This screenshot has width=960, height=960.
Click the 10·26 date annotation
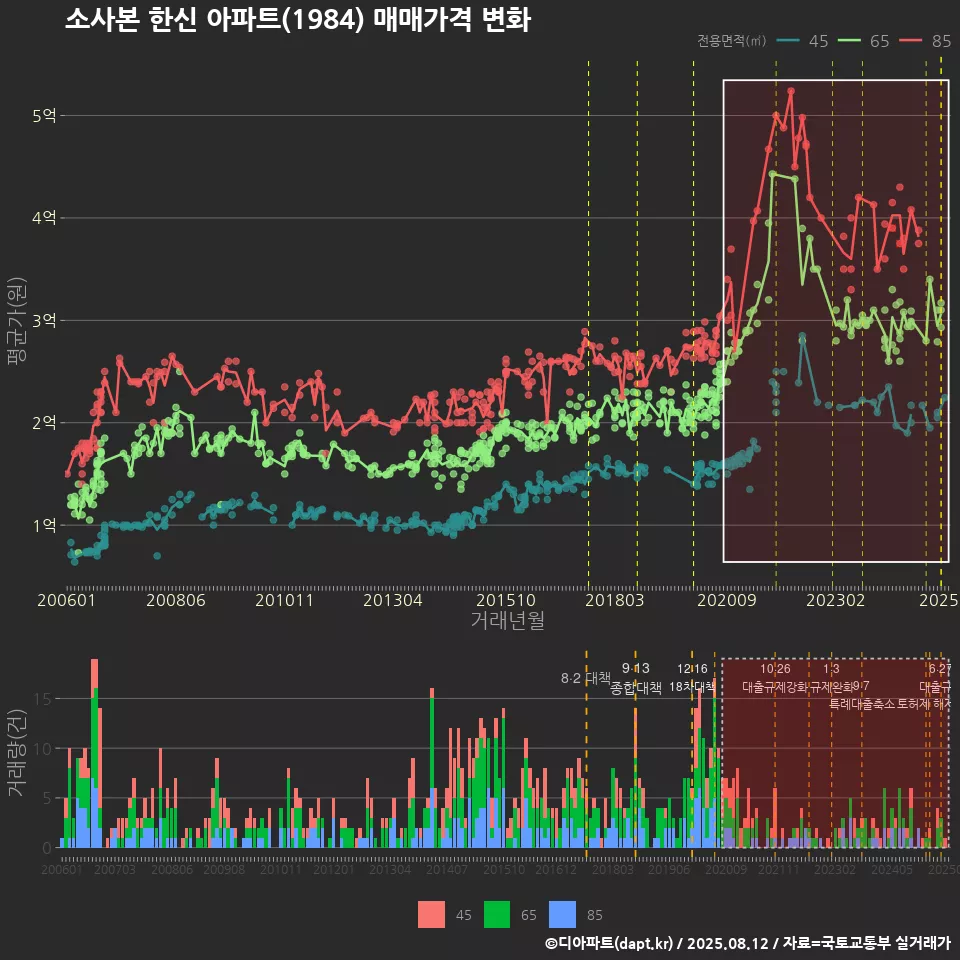pos(775,669)
